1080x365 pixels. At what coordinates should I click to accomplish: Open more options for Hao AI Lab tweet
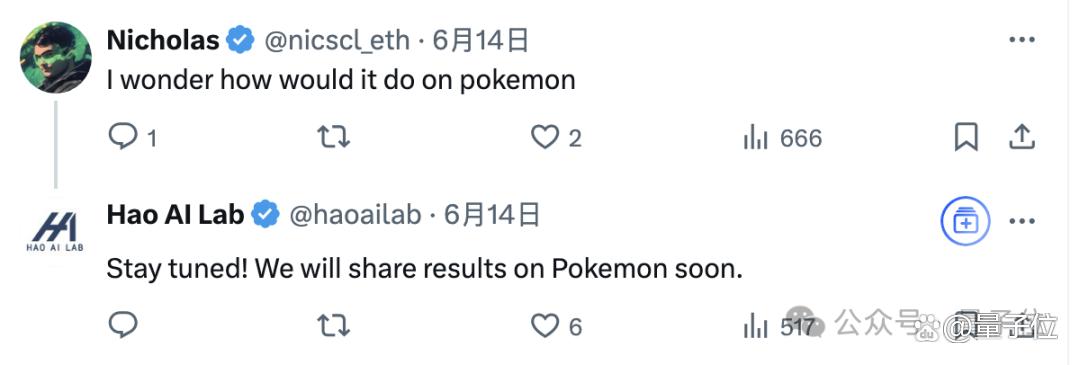[x=1022, y=222]
